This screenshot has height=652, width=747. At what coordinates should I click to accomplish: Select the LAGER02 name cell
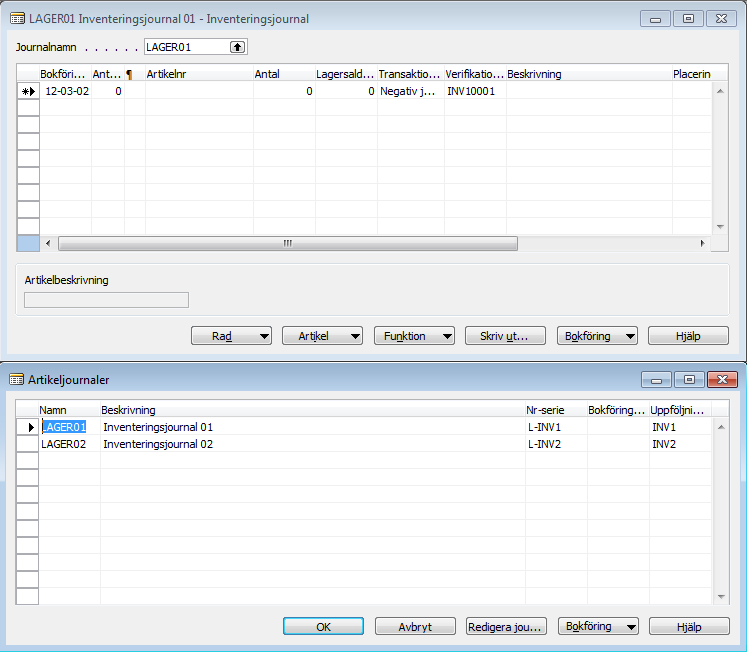(70, 444)
